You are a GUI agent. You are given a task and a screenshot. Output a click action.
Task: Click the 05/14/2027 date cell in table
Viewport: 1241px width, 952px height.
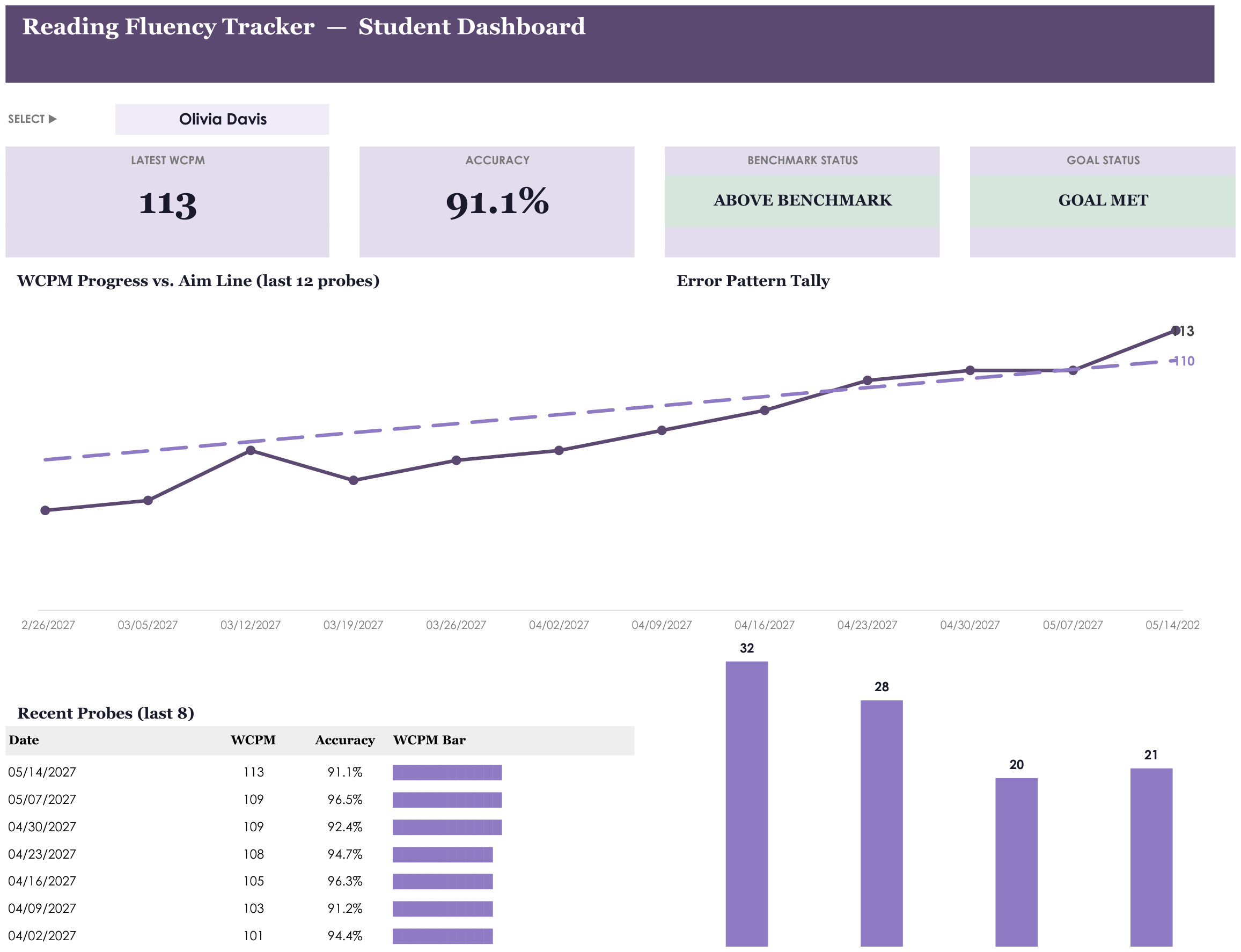[x=42, y=772]
